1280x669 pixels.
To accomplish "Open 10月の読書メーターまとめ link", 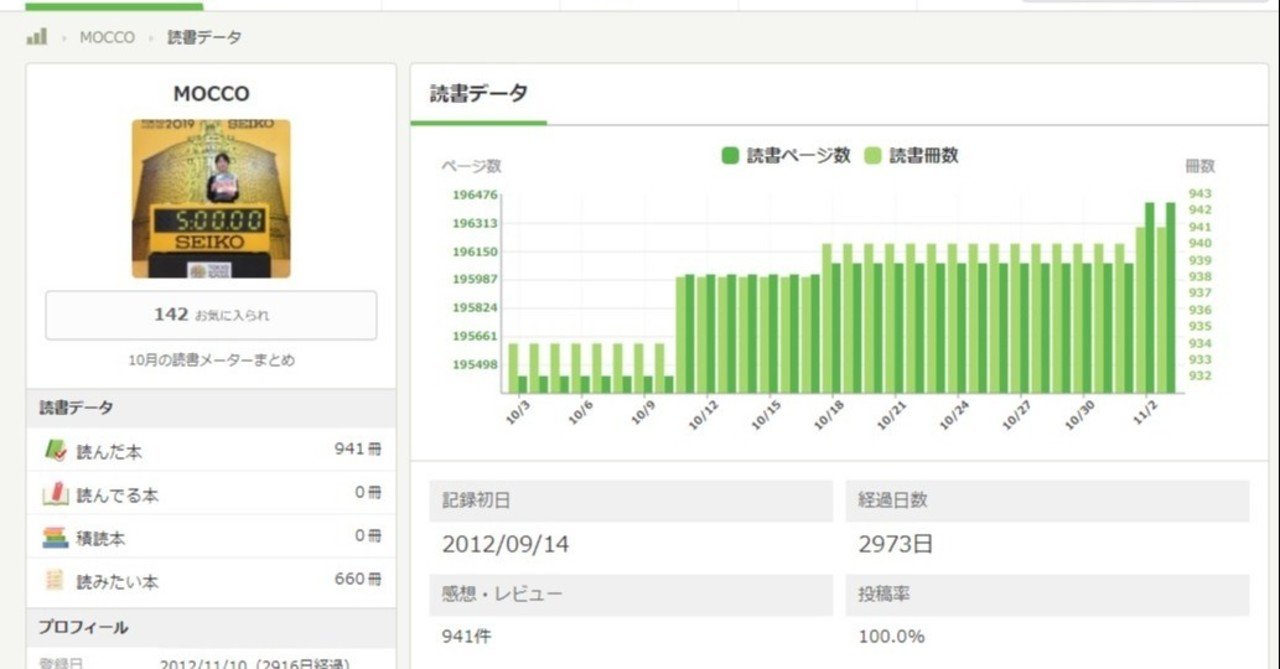I will point(211,360).
